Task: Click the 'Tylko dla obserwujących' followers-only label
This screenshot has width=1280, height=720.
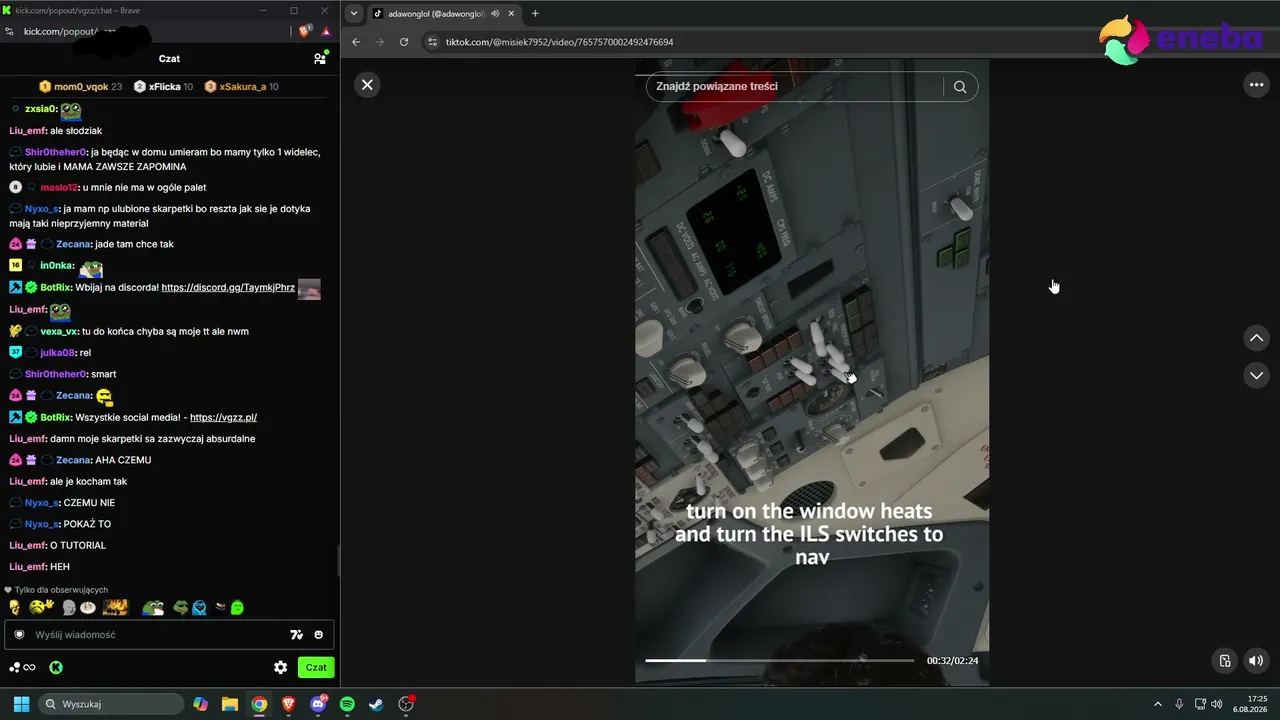Action: click(56, 590)
